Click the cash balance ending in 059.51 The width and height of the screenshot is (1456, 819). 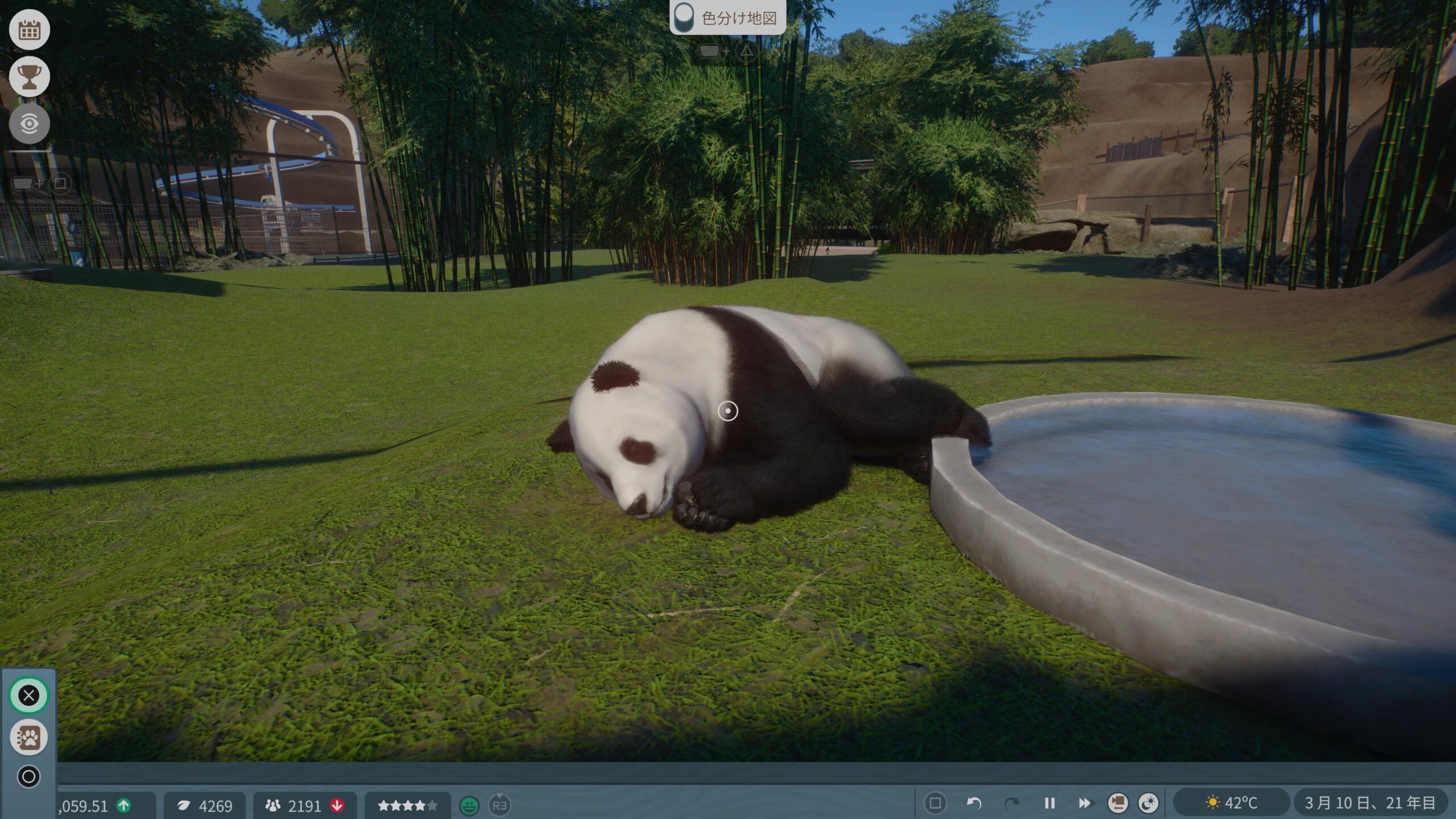point(83,806)
